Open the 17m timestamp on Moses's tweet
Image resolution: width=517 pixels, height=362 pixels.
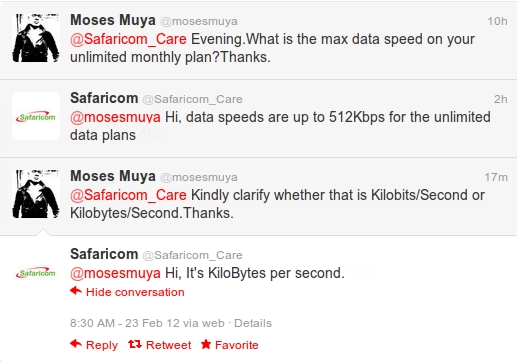pos(496,177)
